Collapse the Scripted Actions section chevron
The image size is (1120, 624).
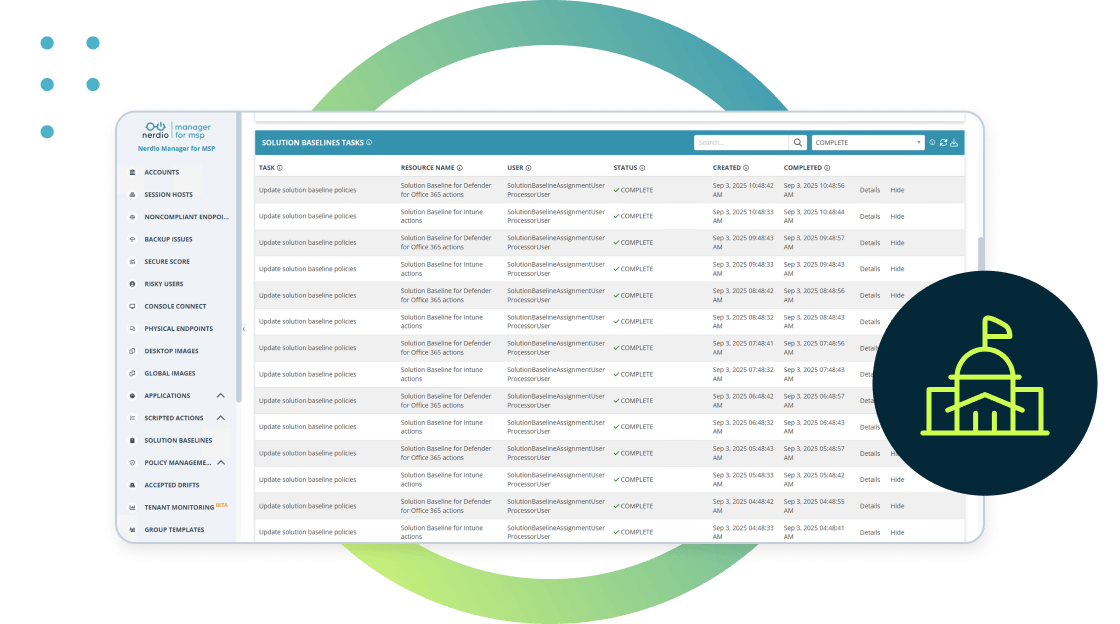[221, 418]
